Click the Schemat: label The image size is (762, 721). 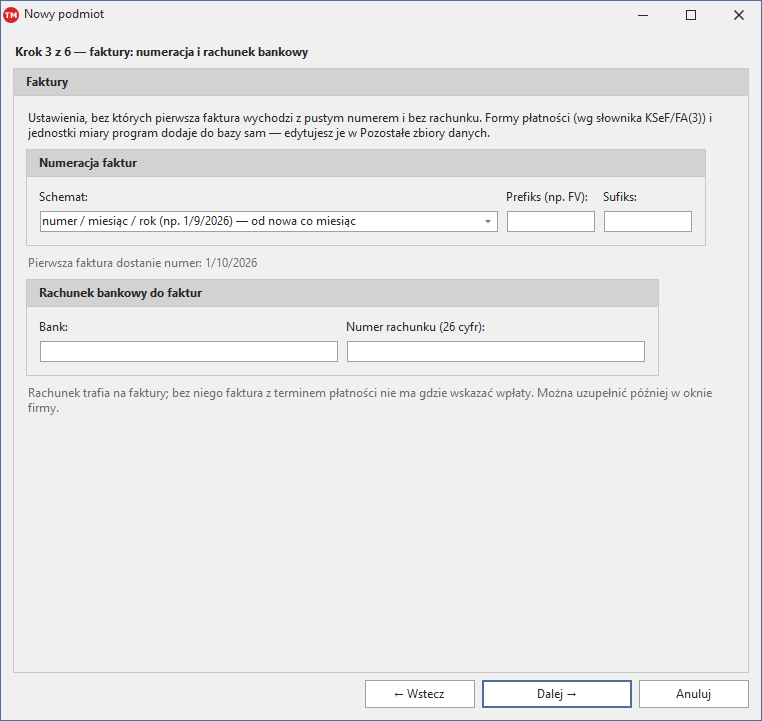(x=63, y=197)
